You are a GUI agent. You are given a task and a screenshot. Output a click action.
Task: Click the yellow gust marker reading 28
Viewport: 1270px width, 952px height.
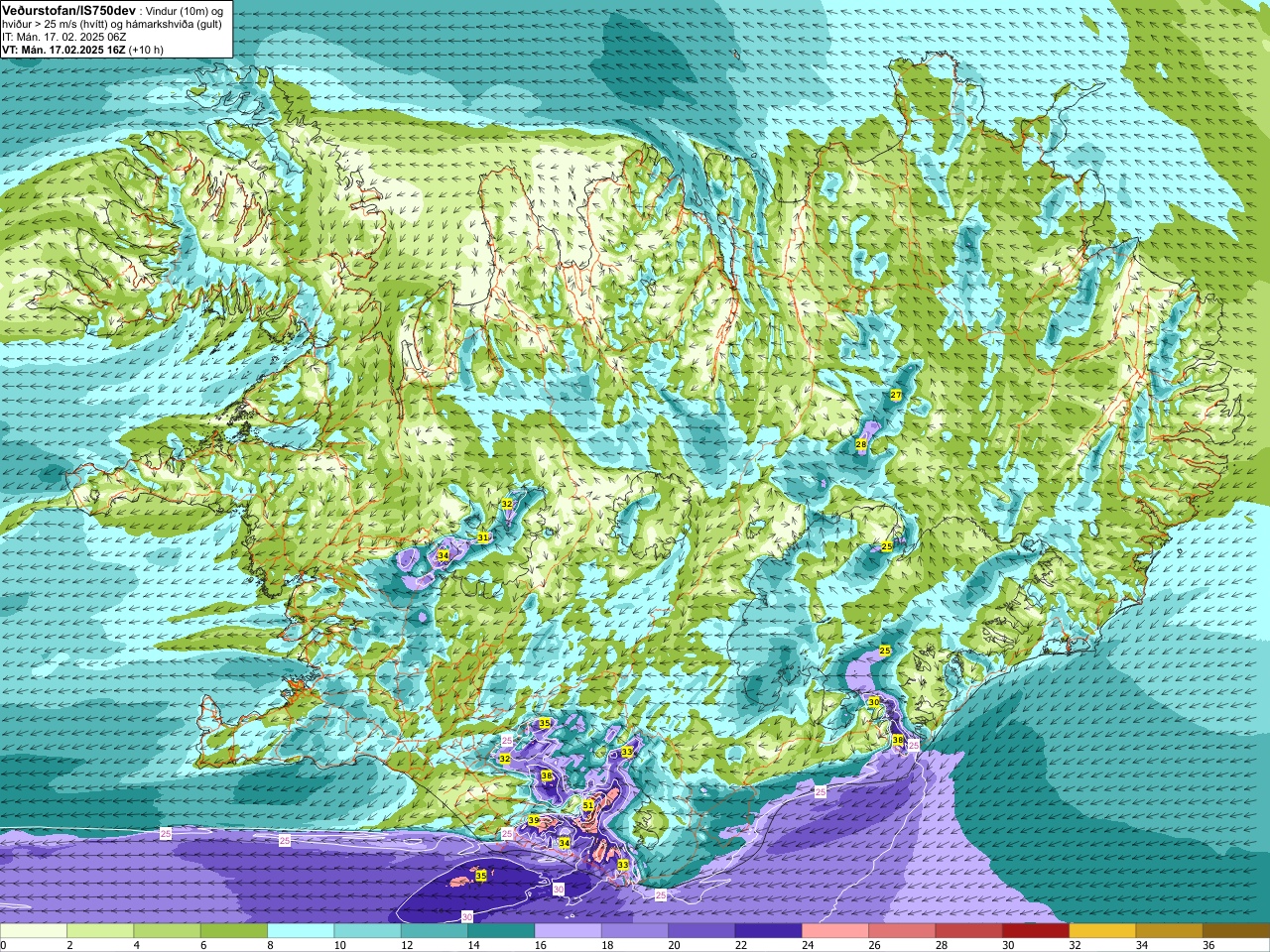click(861, 444)
